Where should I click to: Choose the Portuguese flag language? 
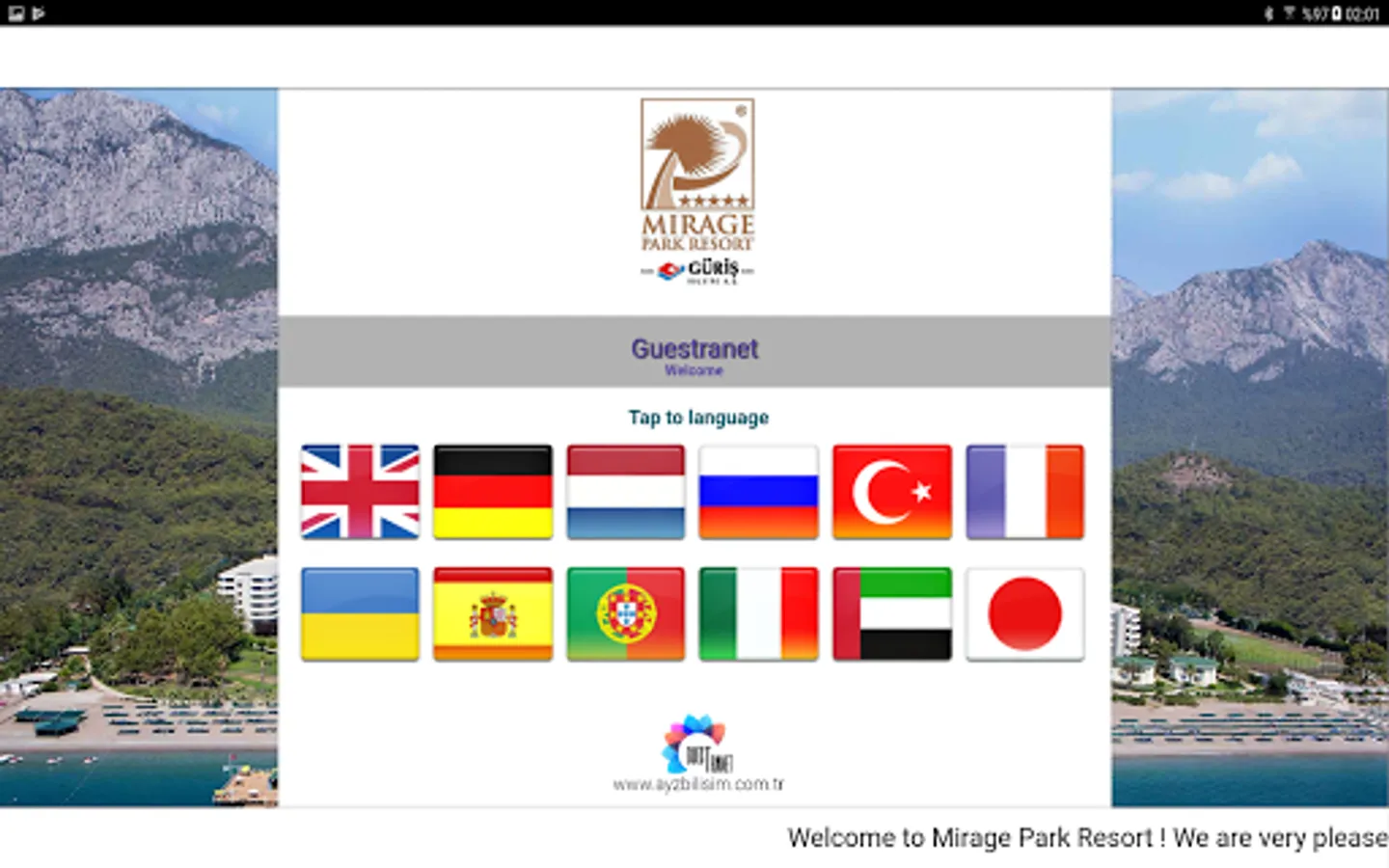point(626,613)
